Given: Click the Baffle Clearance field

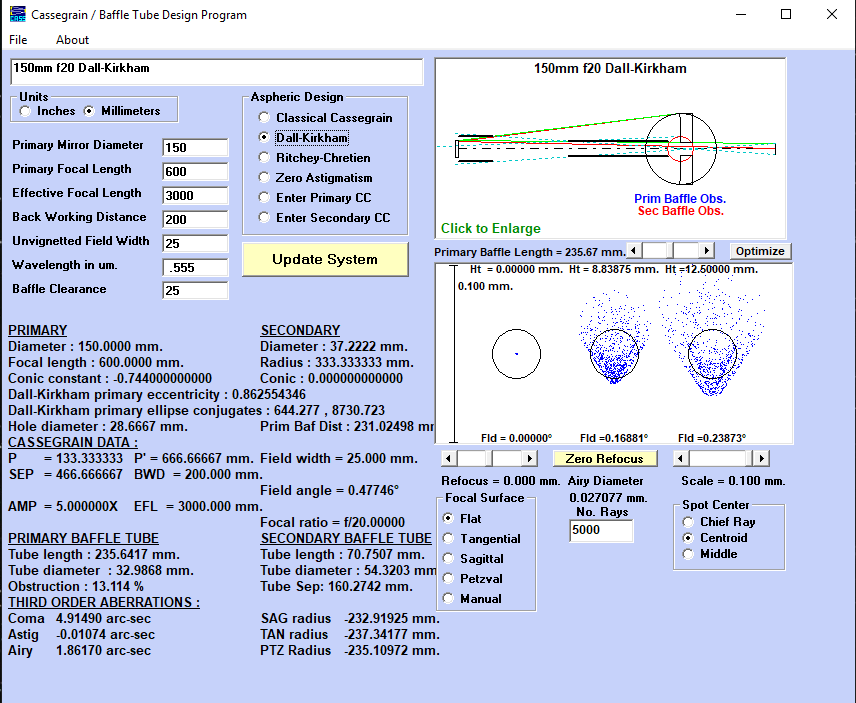Looking at the screenshot, I should point(195,290).
